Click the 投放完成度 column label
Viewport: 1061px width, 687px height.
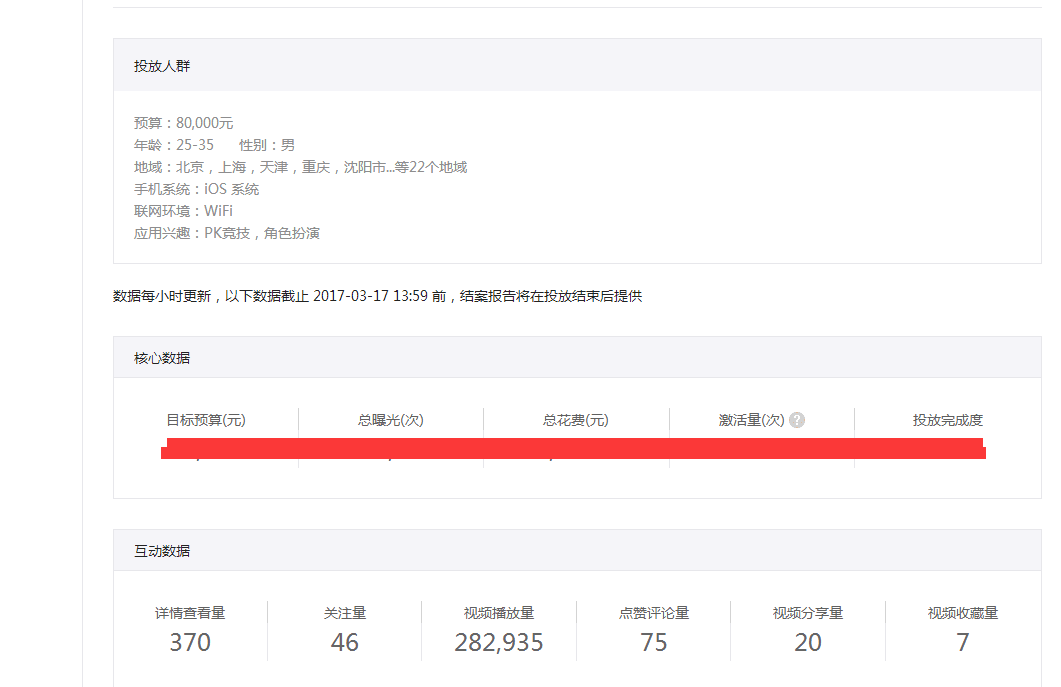click(948, 421)
